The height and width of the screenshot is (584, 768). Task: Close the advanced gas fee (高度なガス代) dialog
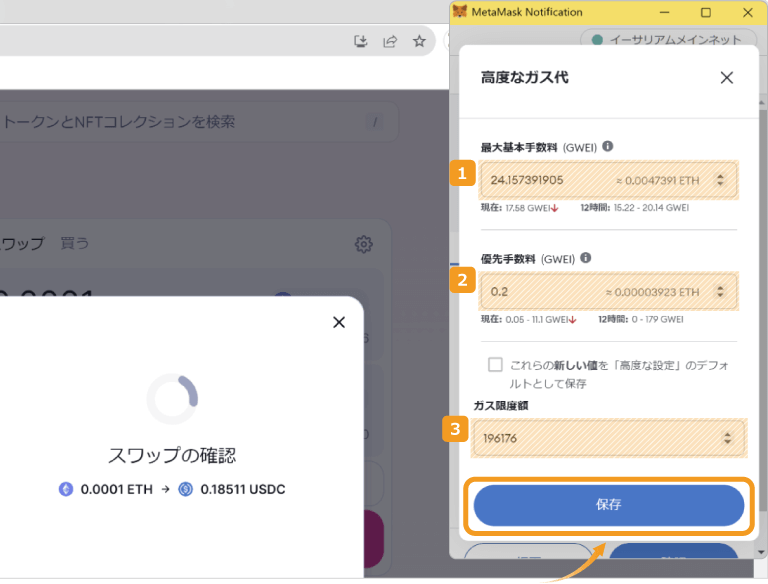tap(726, 77)
